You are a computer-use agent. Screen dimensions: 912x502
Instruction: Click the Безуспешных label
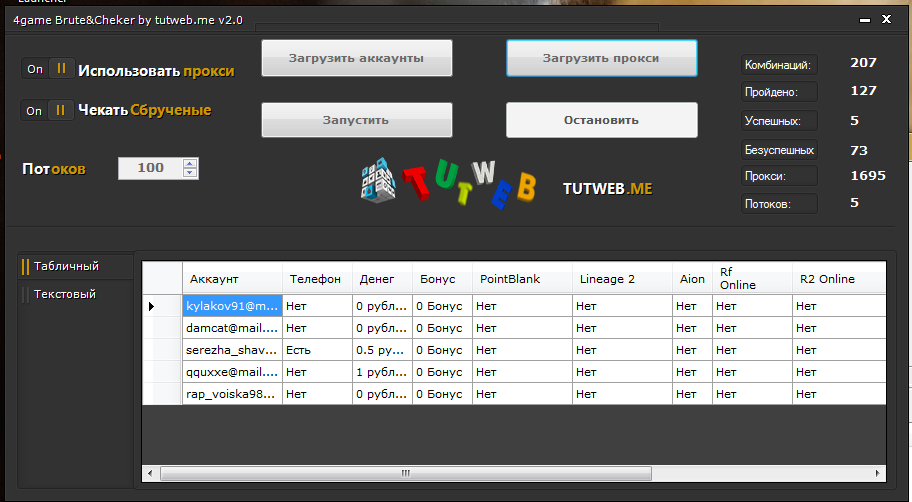point(778,150)
